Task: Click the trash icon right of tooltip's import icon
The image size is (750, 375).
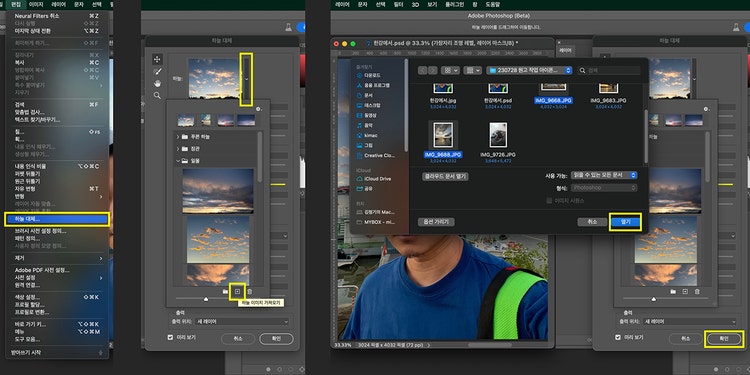Action: 249,291
